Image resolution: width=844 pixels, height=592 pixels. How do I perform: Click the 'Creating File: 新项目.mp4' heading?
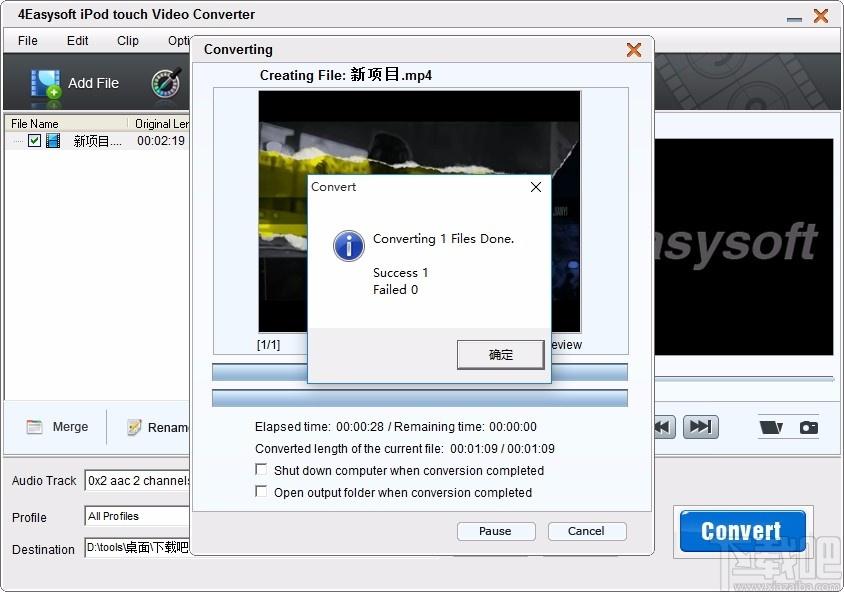click(346, 75)
